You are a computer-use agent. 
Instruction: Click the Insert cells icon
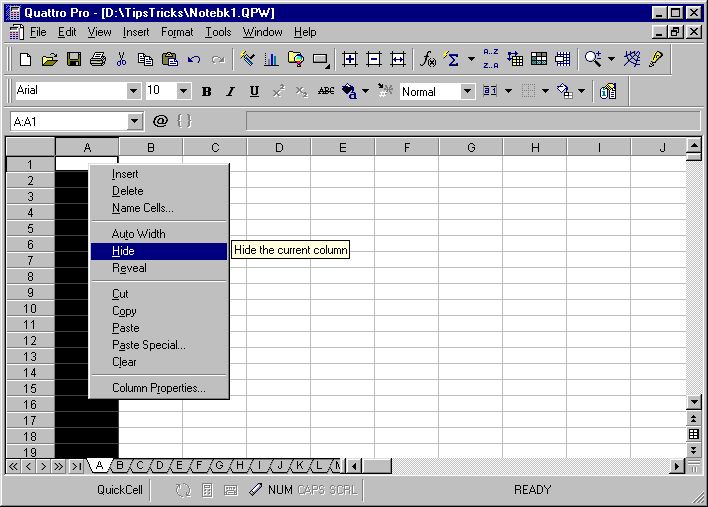[349, 59]
